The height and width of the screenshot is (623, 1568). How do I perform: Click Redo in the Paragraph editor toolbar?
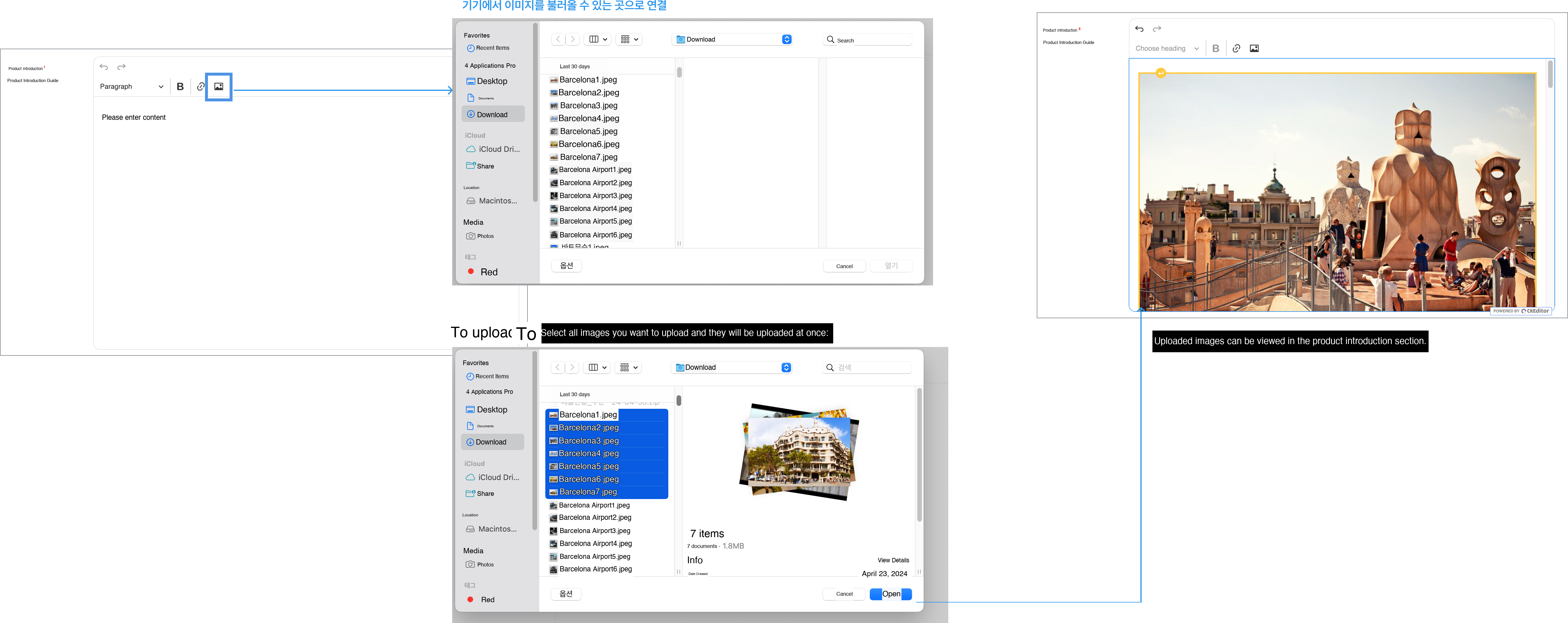tap(122, 67)
